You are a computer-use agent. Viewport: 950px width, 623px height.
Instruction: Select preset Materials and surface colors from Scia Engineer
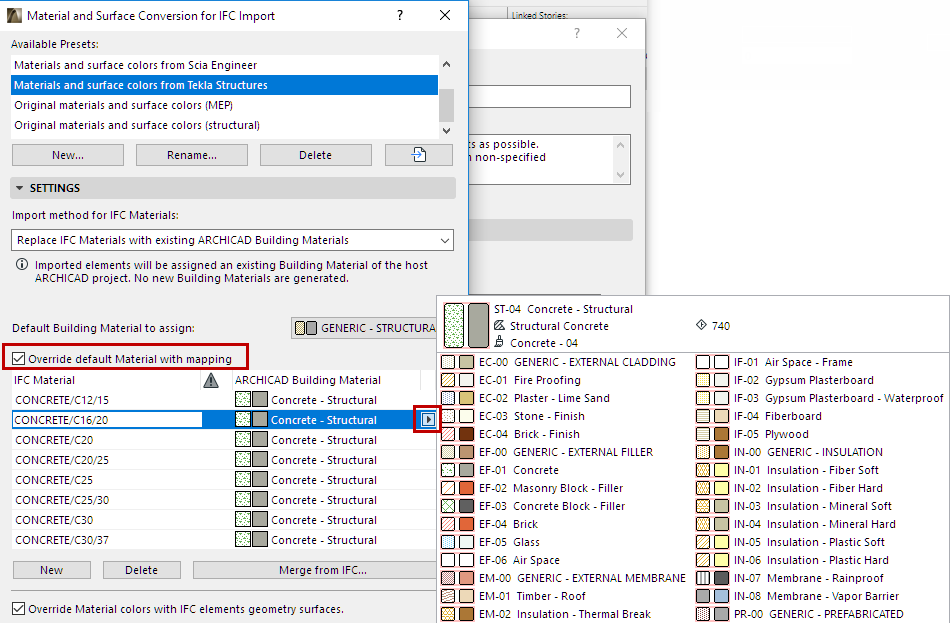[x=224, y=65]
